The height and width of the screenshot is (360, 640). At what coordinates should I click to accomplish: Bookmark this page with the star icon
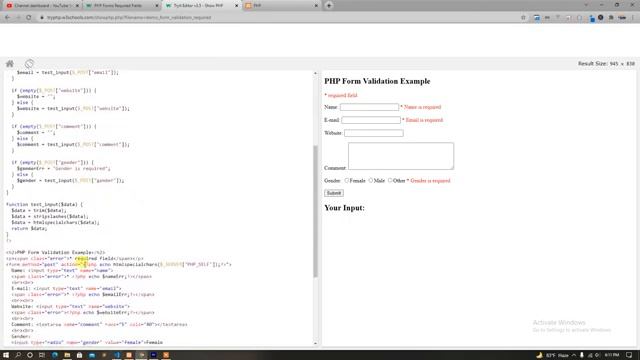coord(523,18)
